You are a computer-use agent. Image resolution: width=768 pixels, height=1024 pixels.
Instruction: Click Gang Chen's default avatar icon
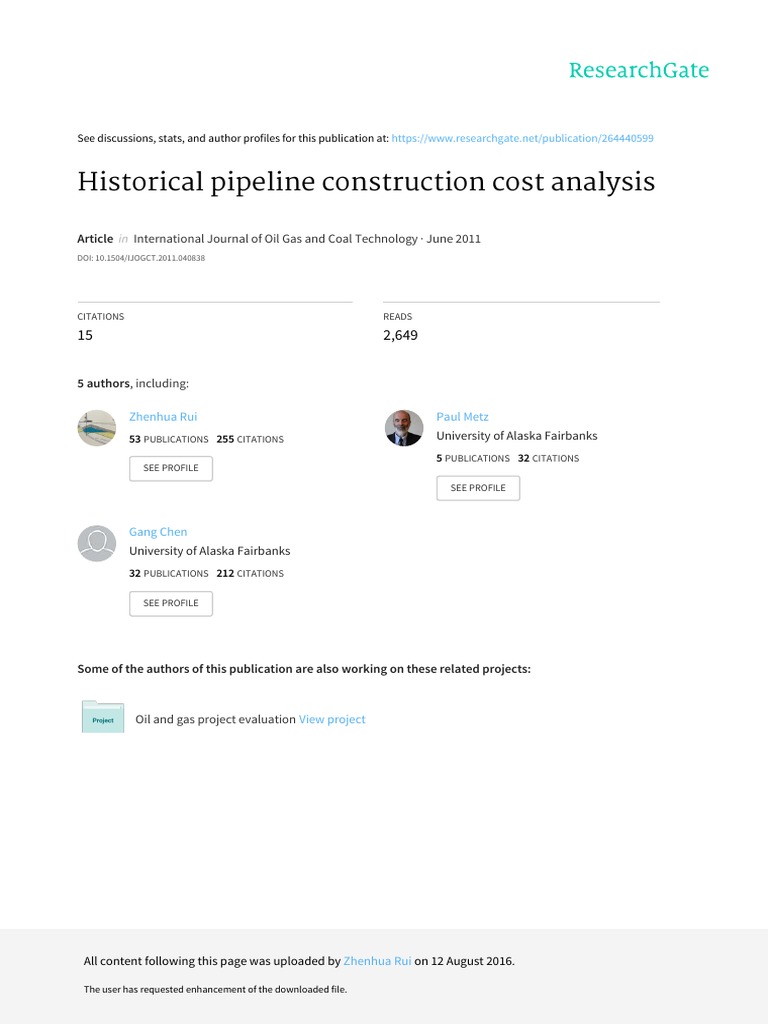click(97, 543)
